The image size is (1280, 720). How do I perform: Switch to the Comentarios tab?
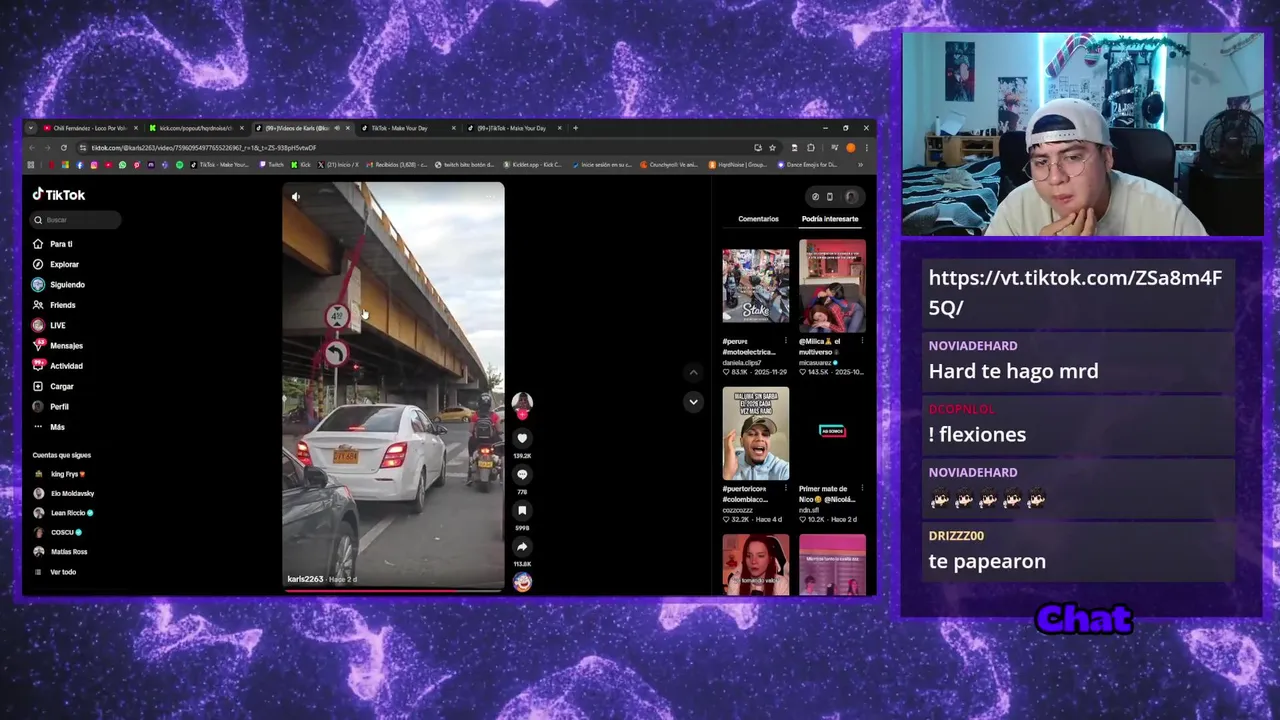tap(758, 219)
